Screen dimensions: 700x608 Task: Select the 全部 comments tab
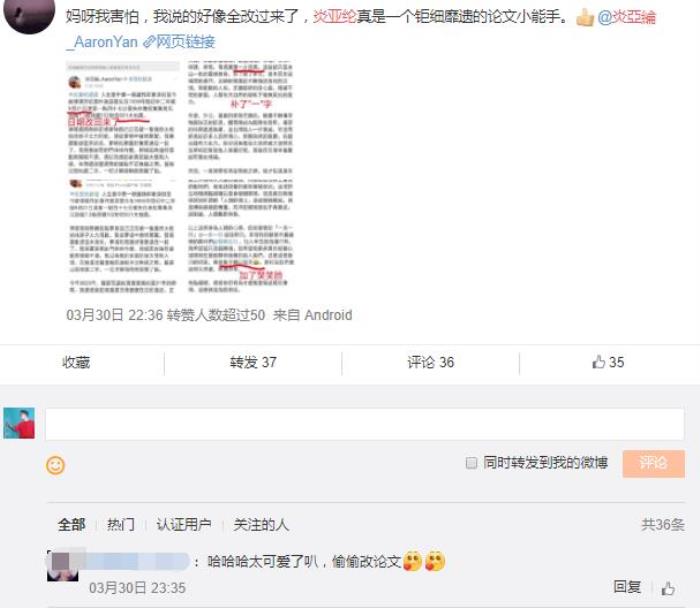(x=71, y=525)
